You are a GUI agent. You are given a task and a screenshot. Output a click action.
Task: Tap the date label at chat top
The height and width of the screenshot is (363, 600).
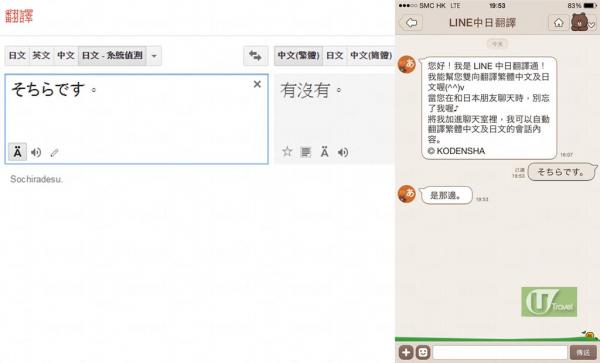click(497, 44)
